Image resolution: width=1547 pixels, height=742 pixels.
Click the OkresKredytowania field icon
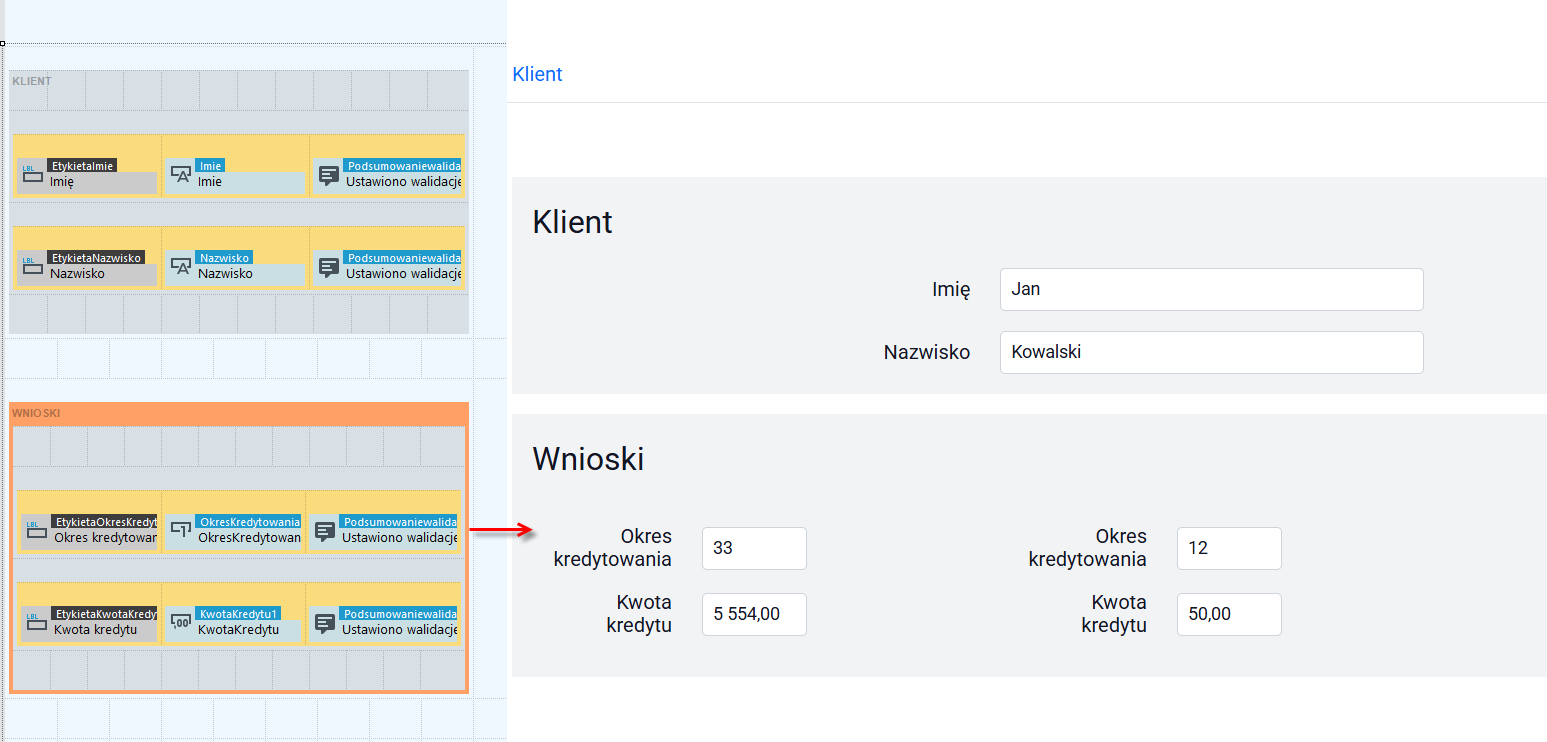(181, 530)
